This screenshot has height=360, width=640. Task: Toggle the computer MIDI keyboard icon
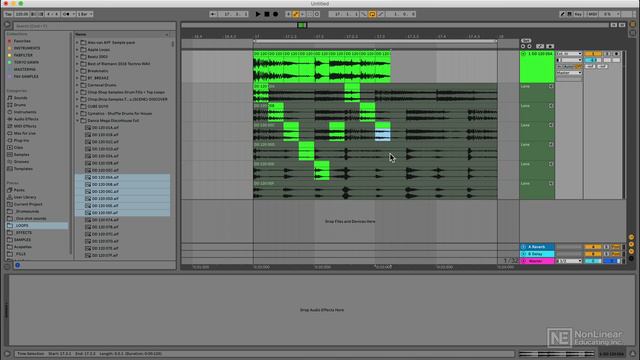tap(570, 14)
